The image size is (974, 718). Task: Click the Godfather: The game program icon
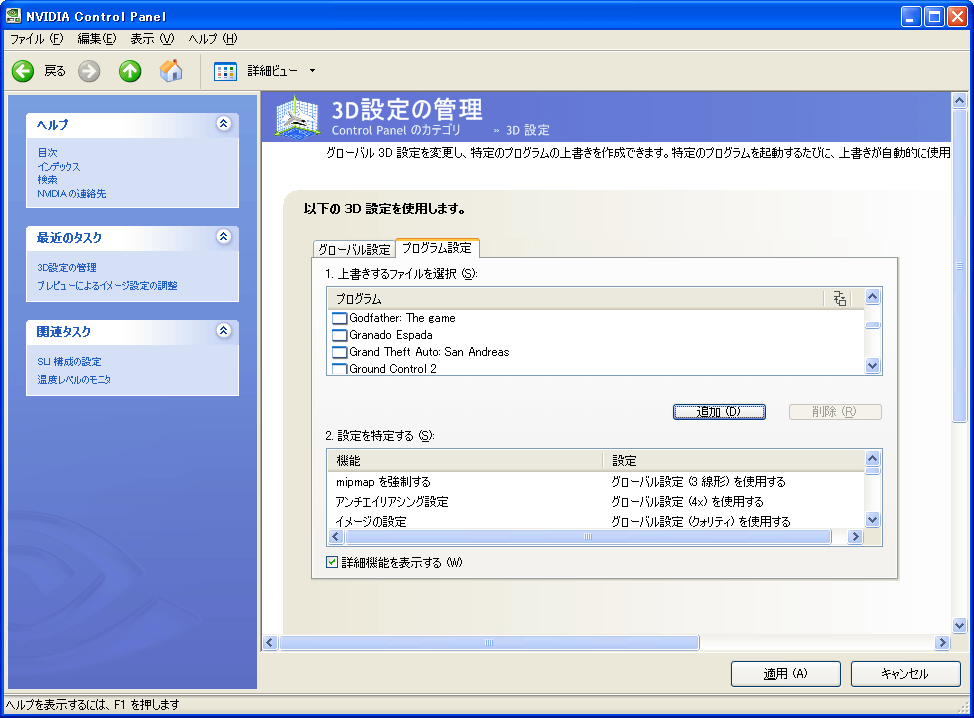click(x=339, y=319)
